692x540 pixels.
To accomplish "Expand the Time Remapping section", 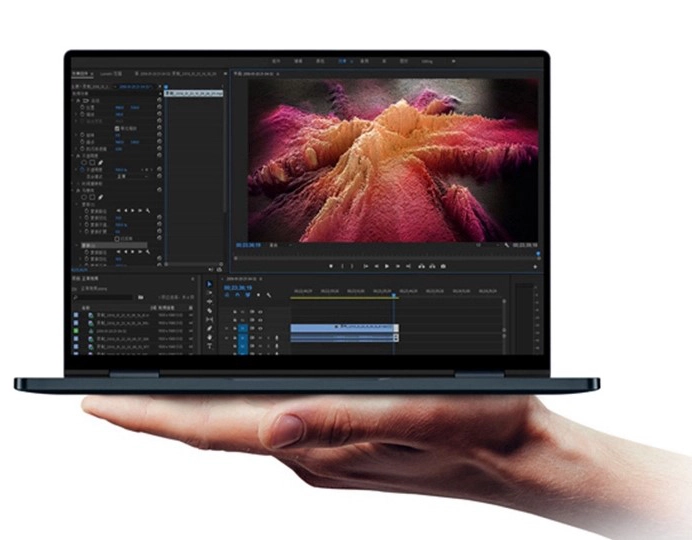I will click(73, 184).
